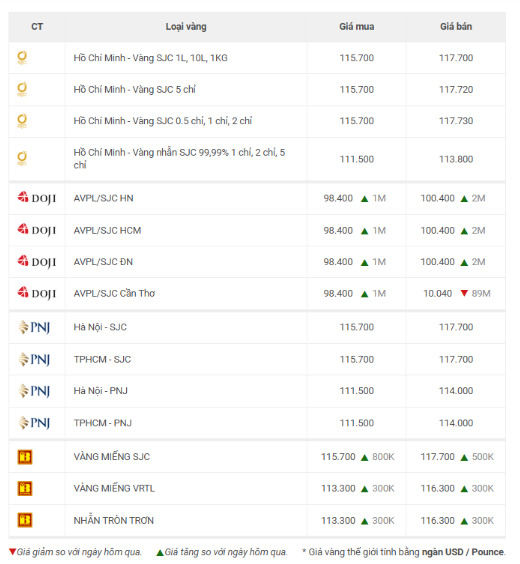Image resolution: width=520 pixels, height=564 pixels.
Task: Click DOJI logo in the AVPL/SJC ĐN row
Action: (x=37, y=261)
